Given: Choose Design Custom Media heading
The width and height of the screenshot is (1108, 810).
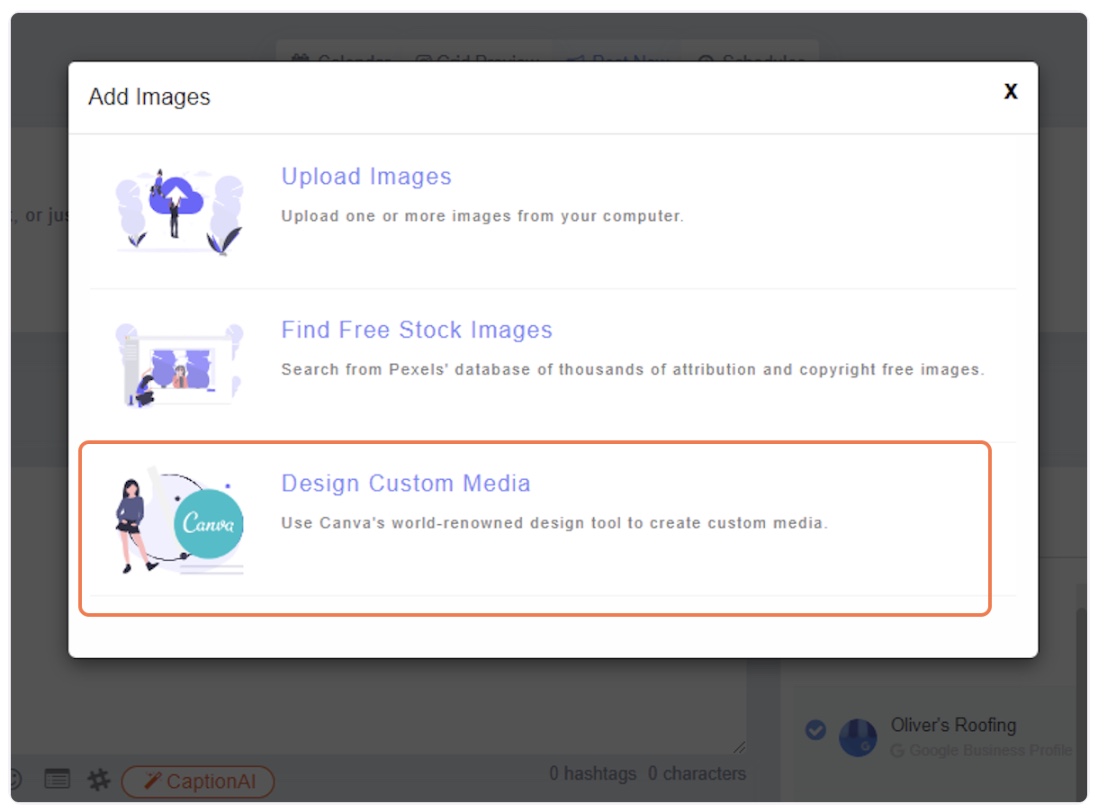Looking at the screenshot, I should click(405, 483).
